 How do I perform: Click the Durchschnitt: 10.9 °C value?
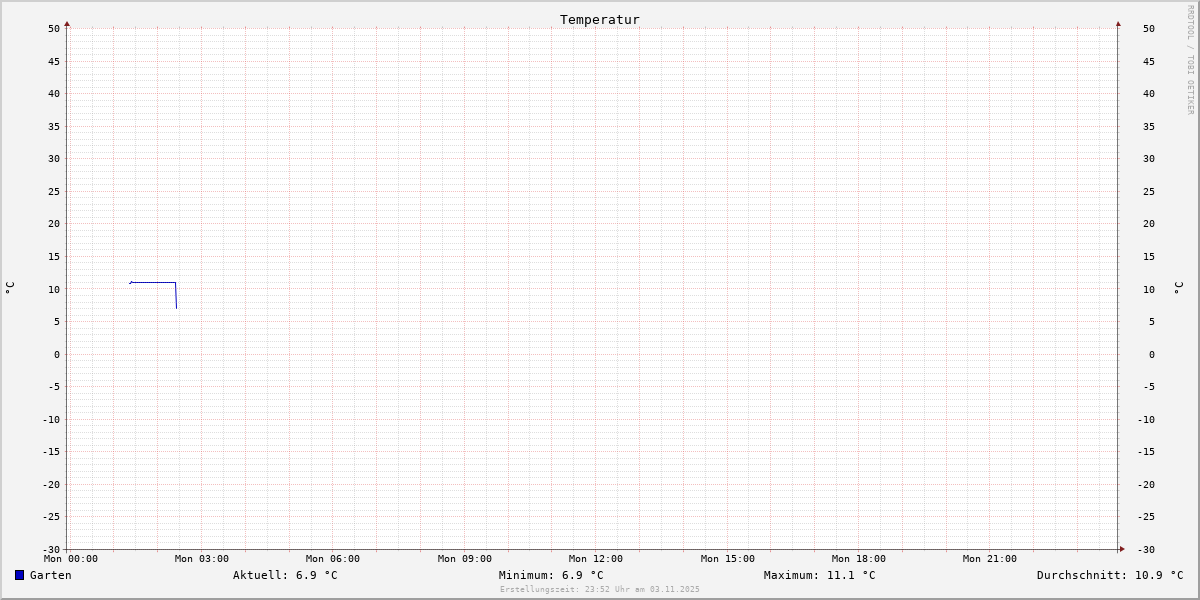coord(1110,575)
